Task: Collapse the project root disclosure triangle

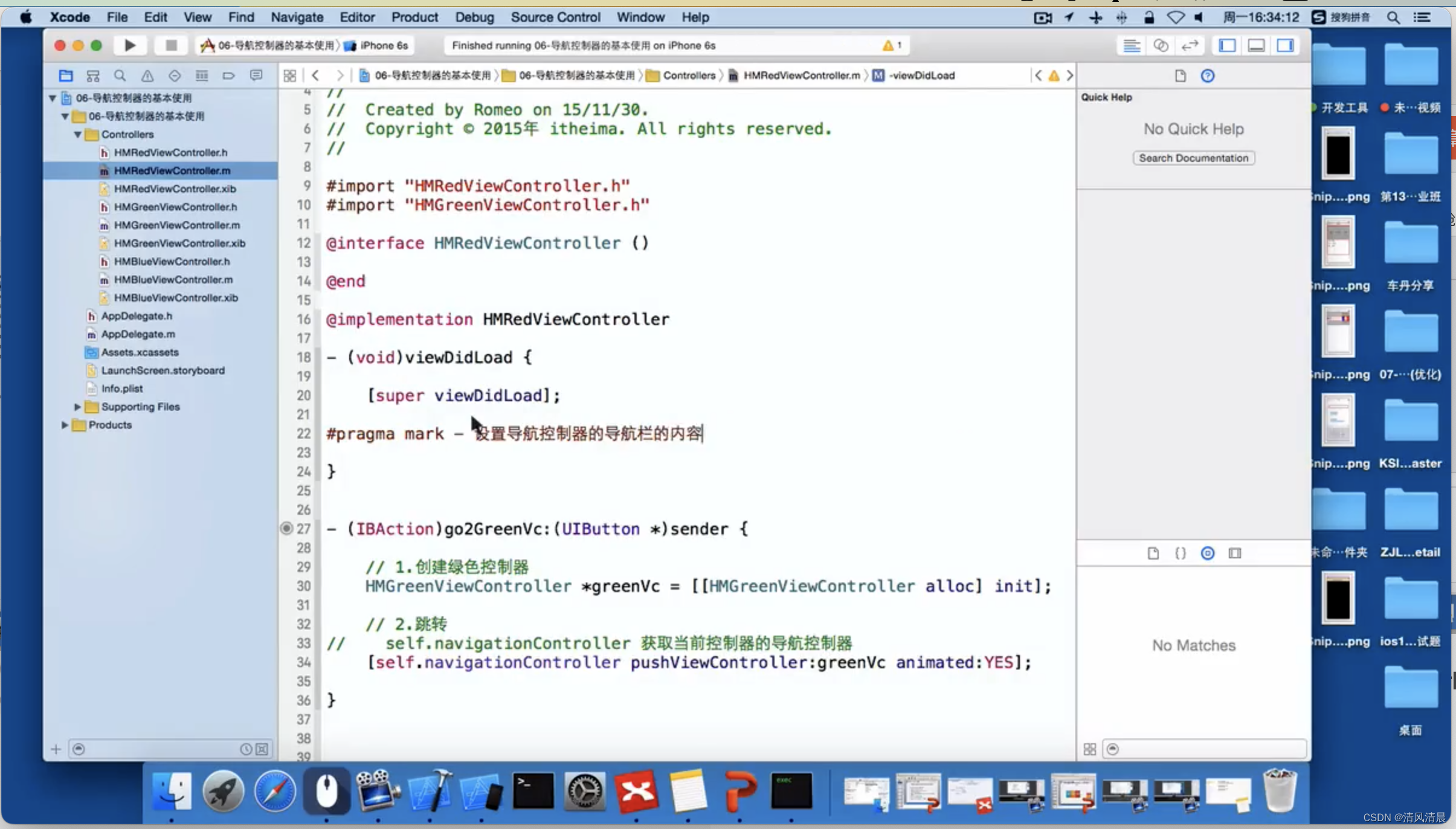Action: click(53, 98)
